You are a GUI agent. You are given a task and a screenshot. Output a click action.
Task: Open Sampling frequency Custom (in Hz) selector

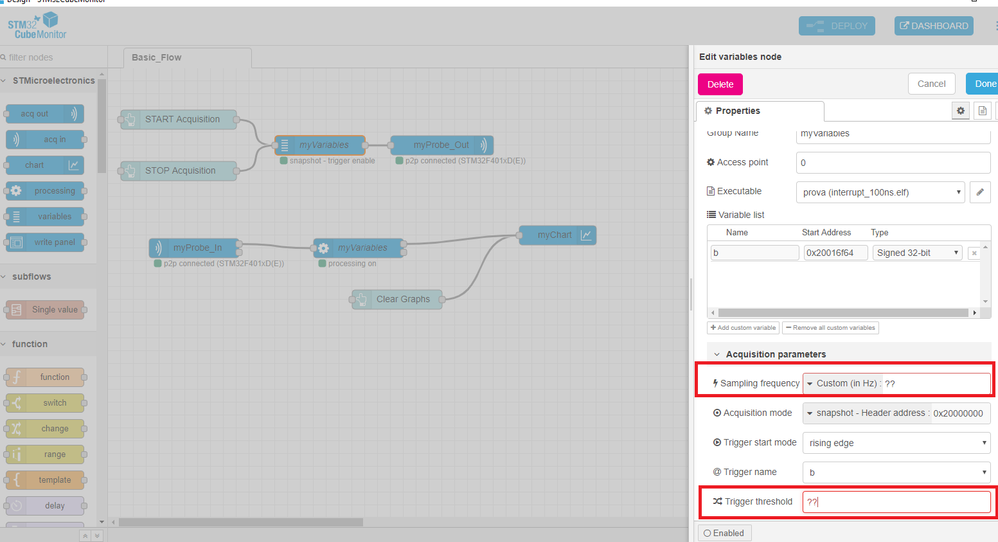click(x=842, y=384)
